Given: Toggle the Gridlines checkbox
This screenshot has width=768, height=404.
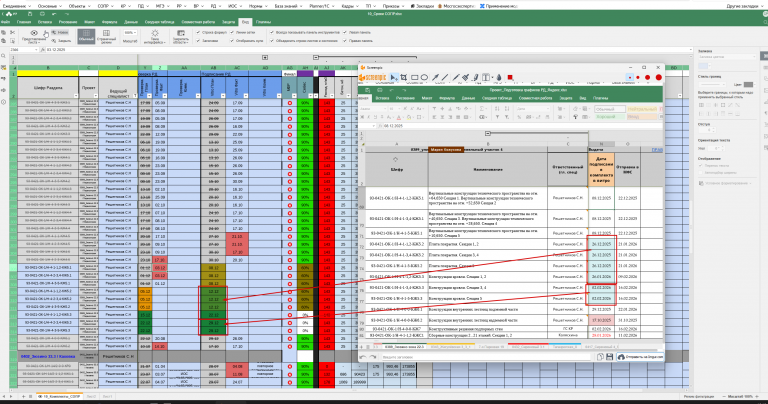Looking at the screenshot, I should pyautogui.click(x=233, y=32).
